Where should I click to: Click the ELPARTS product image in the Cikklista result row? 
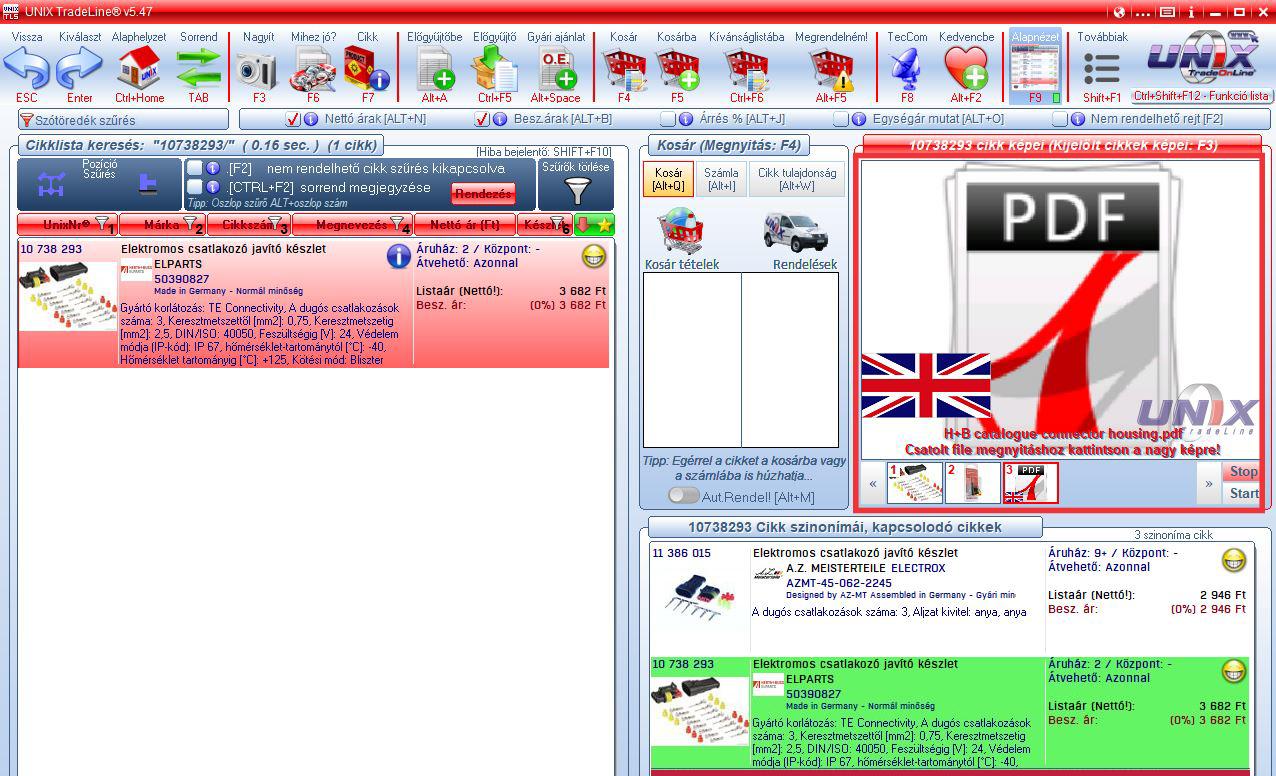[68, 296]
